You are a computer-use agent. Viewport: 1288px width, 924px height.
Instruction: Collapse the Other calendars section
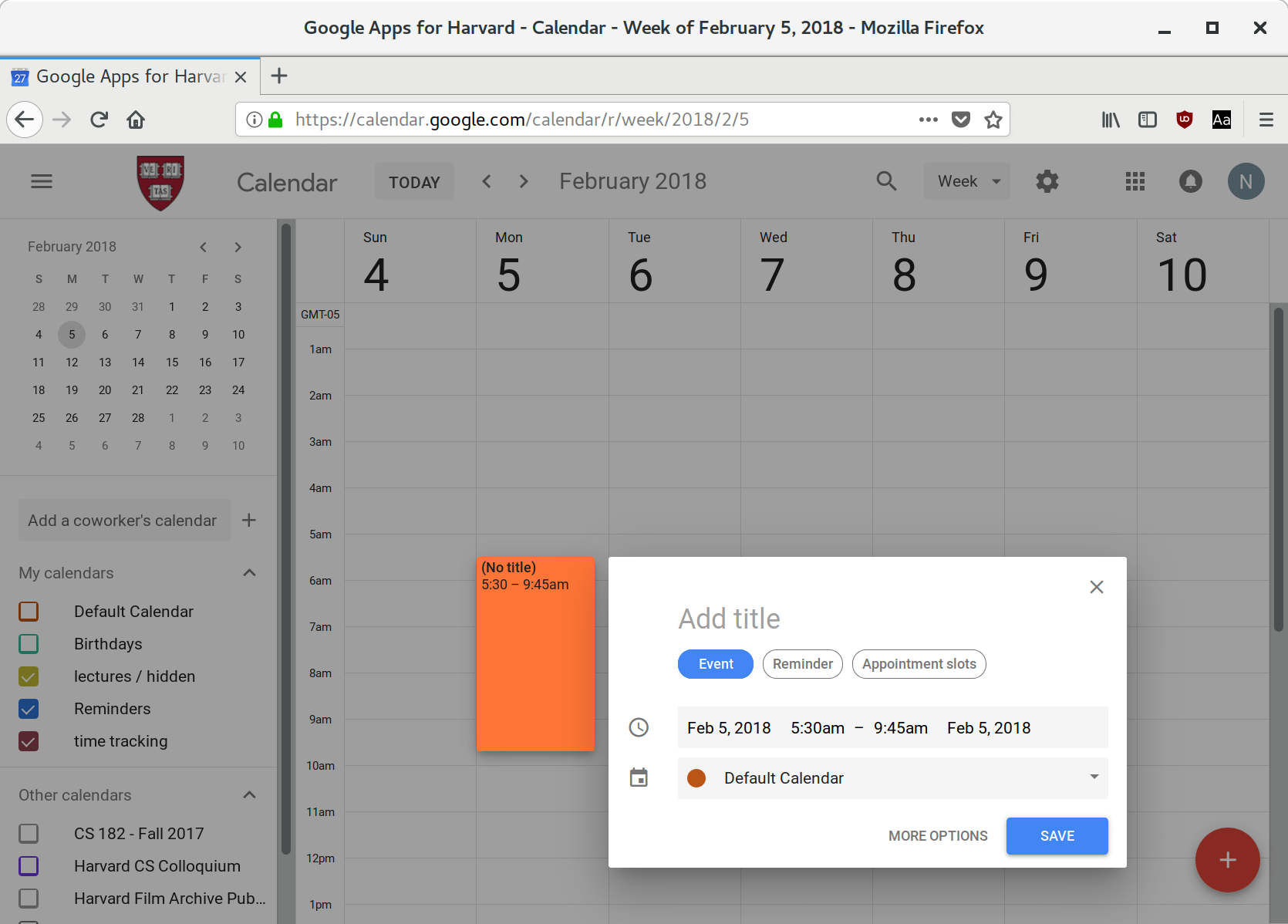coord(249,795)
